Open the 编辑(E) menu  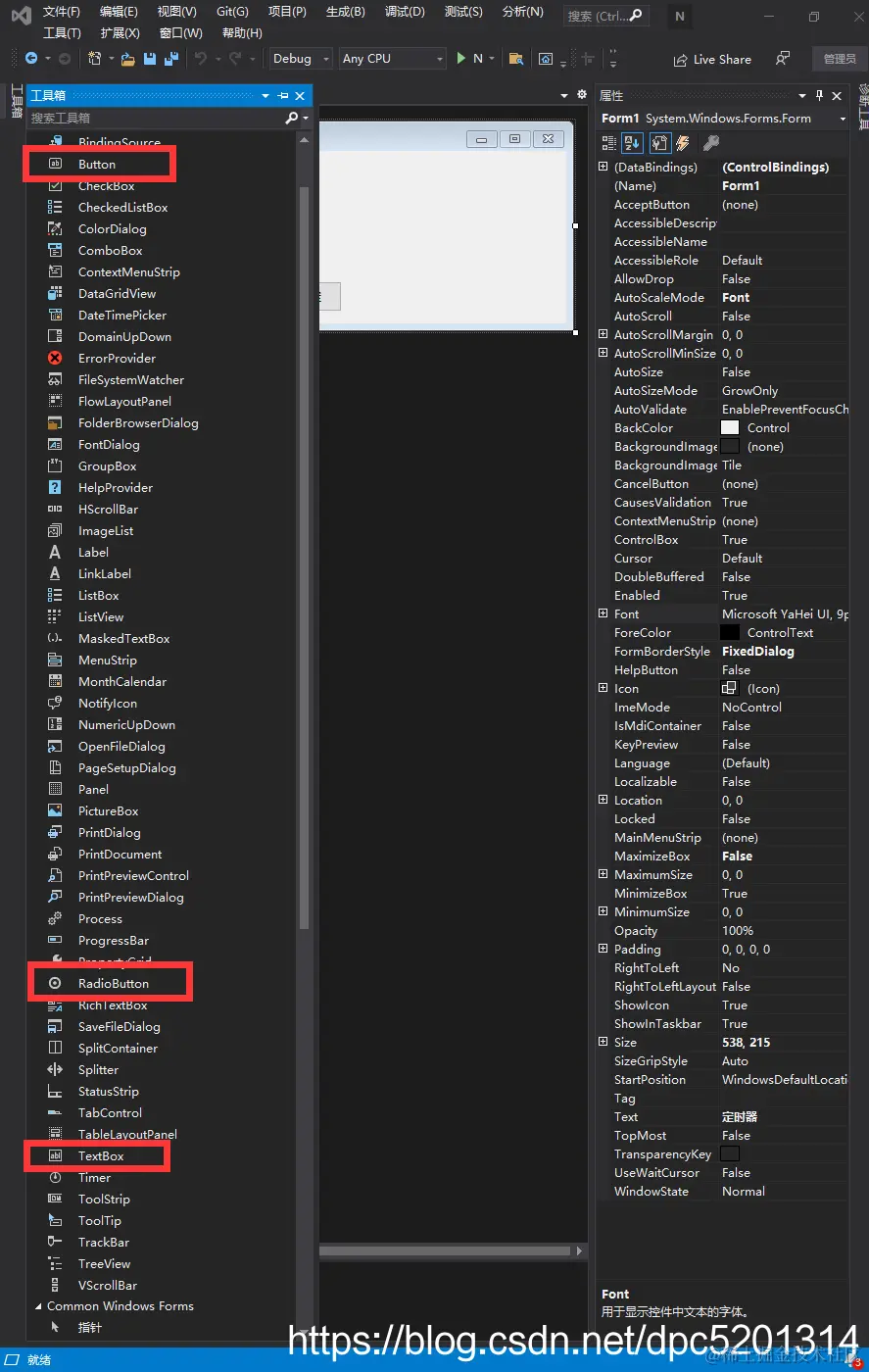point(119,12)
